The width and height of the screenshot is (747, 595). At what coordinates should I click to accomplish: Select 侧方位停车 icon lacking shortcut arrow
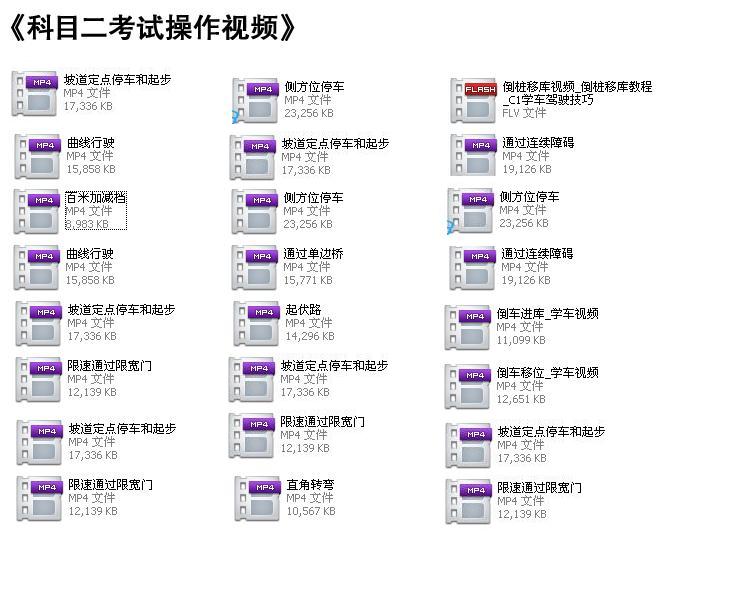click(x=255, y=212)
